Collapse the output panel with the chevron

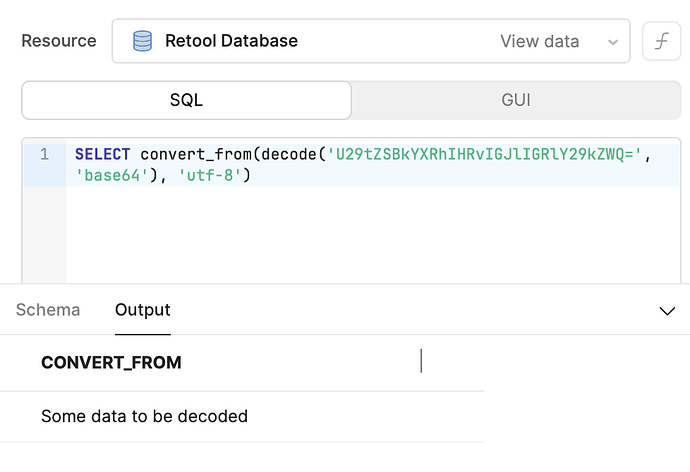pyautogui.click(x=667, y=311)
